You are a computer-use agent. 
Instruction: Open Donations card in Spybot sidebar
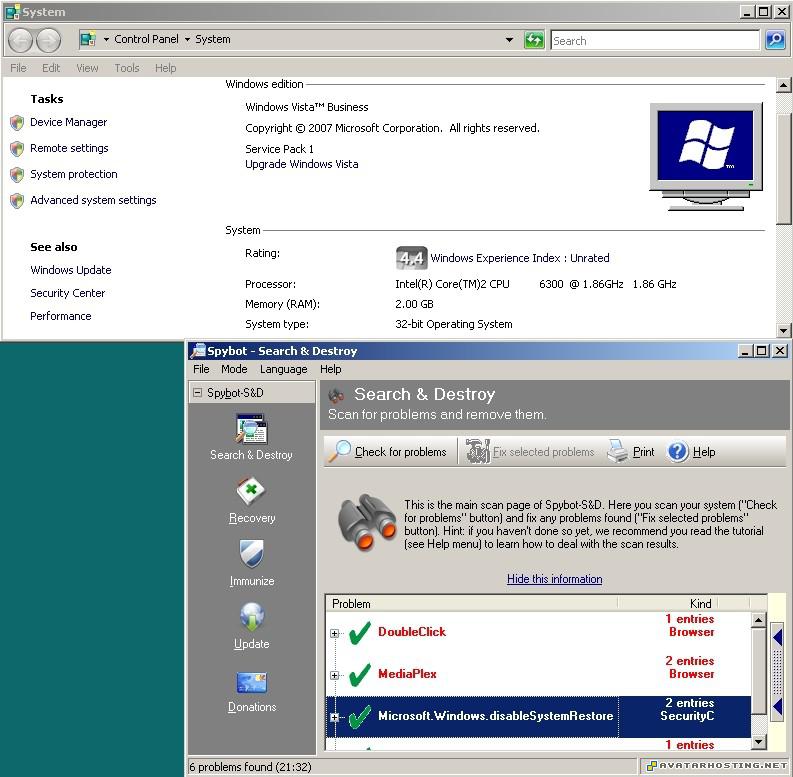[x=251, y=692]
